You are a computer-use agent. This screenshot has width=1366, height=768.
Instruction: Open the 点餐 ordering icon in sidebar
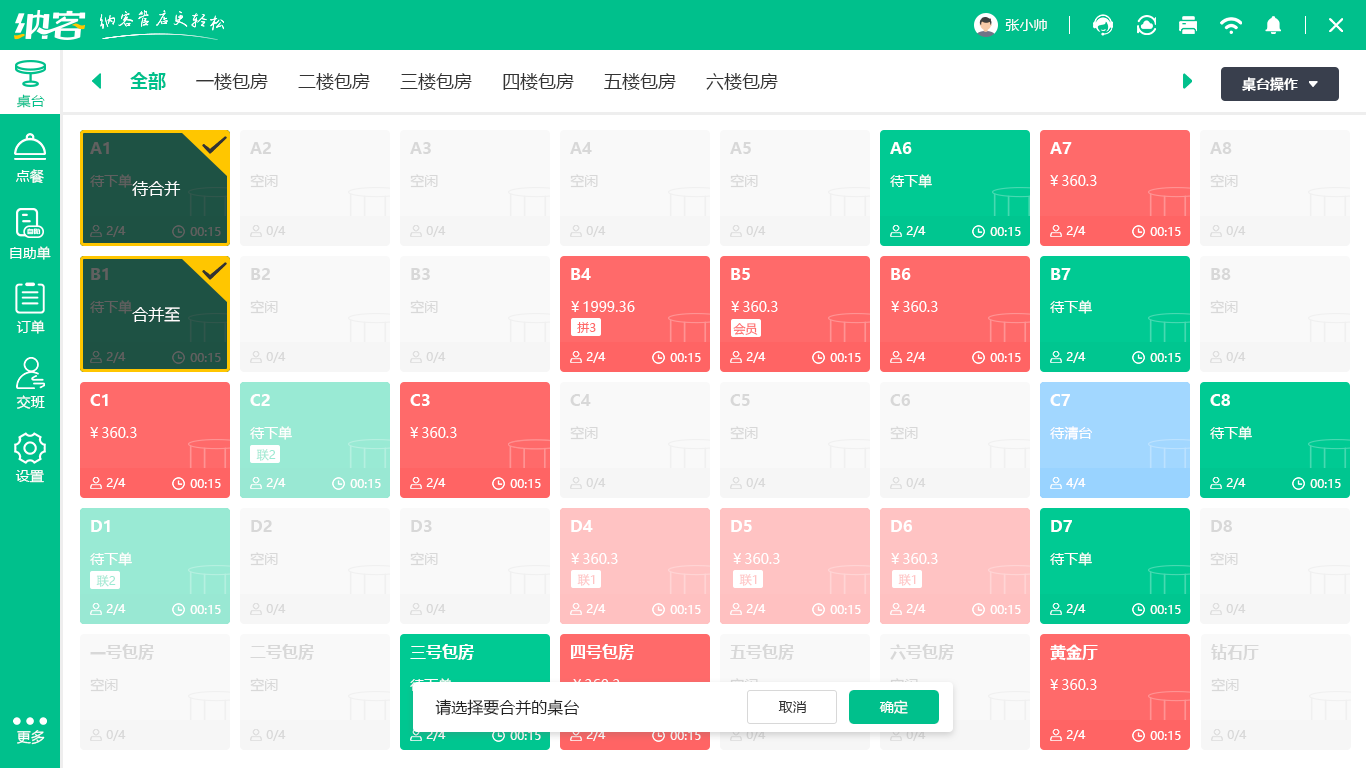pos(30,158)
